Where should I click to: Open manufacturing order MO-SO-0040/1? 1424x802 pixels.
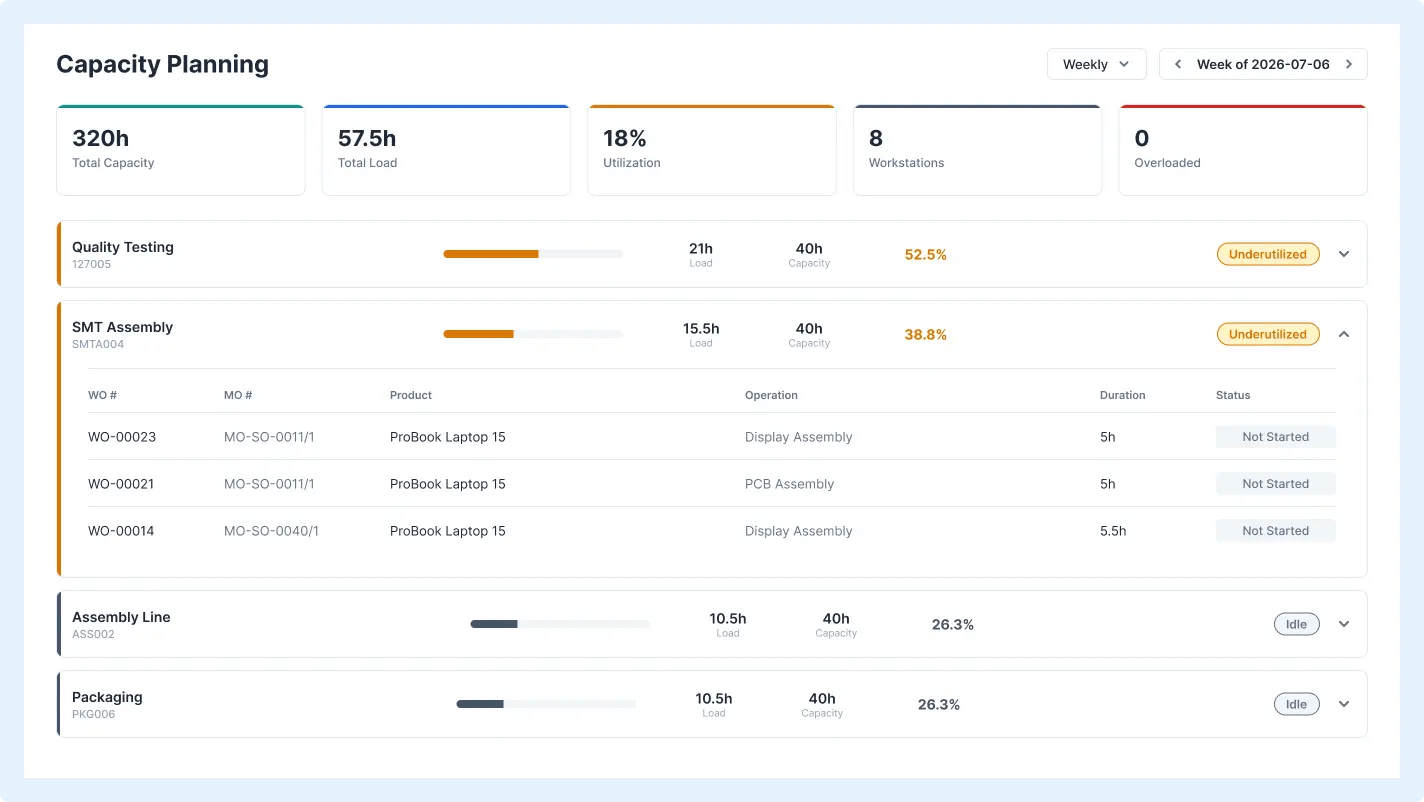(271, 531)
